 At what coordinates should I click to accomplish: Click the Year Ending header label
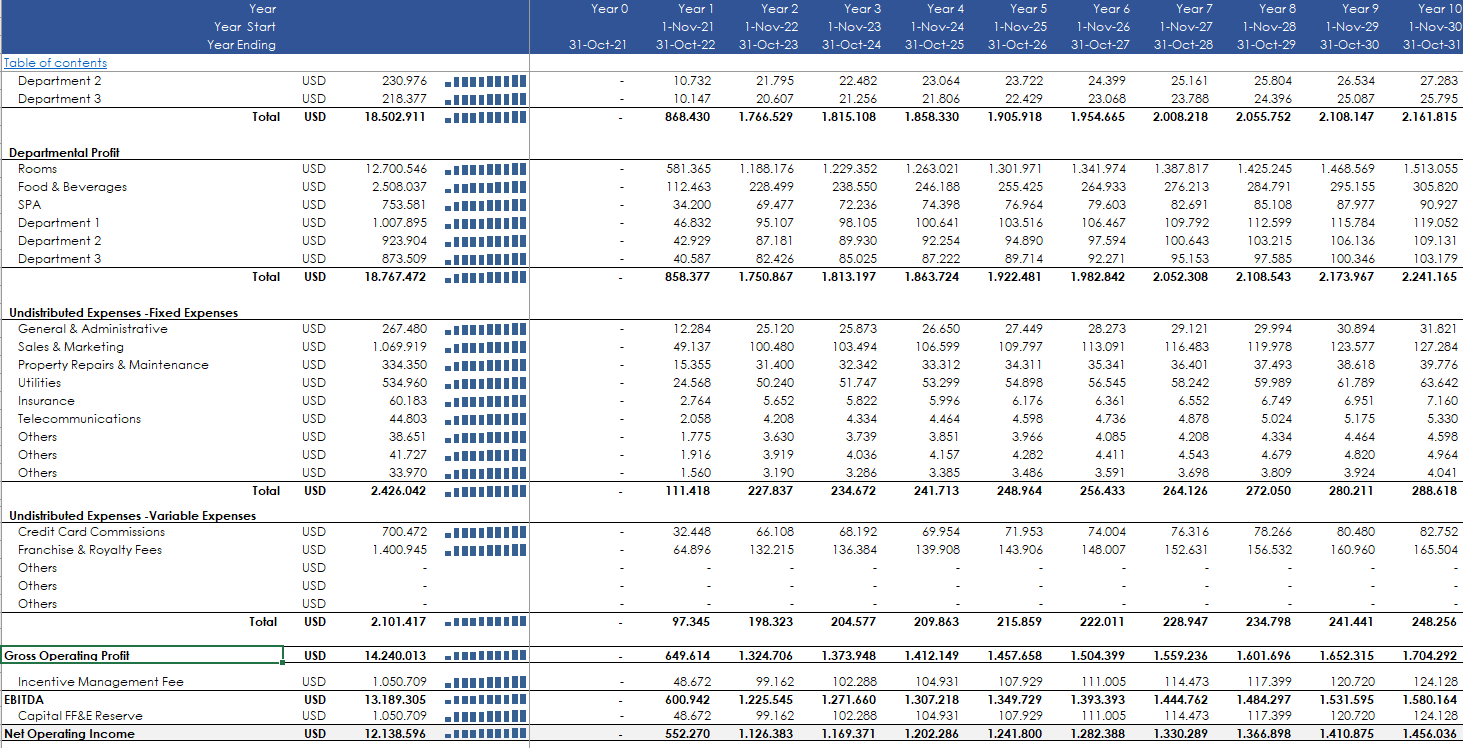tap(242, 45)
